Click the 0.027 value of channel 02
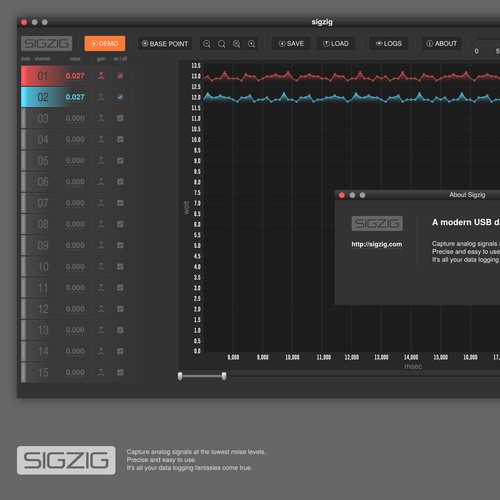Screen dimensions: 500x500 (75, 97)
